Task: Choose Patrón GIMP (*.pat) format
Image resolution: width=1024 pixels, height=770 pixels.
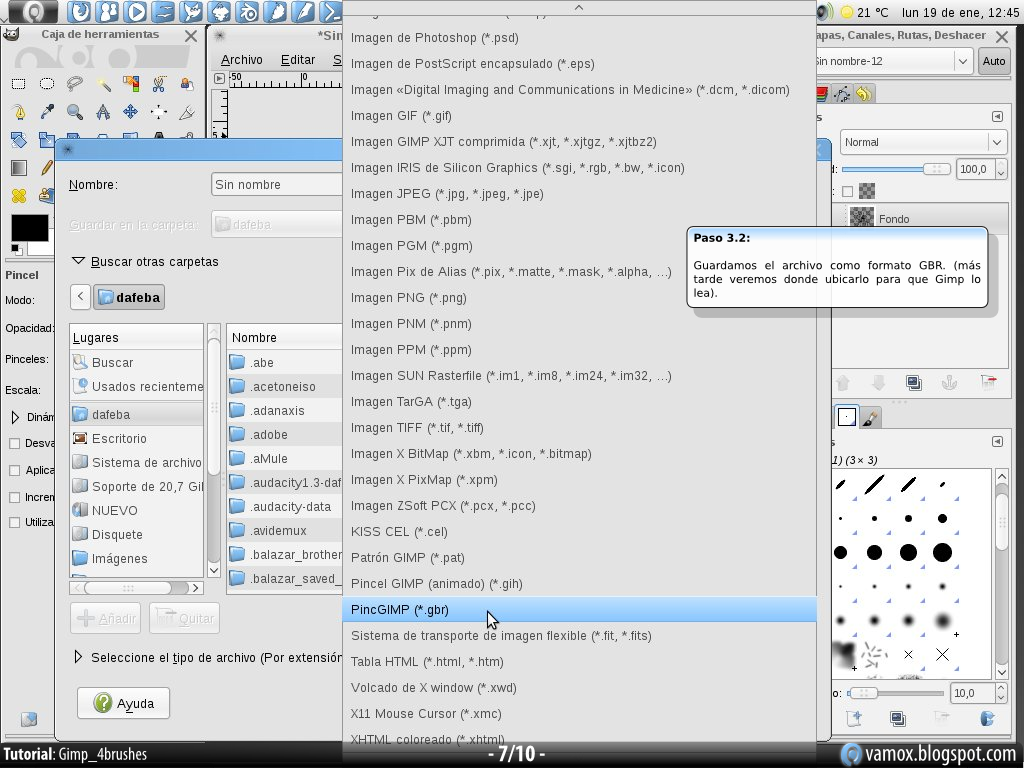Action: tap(579, 558)
